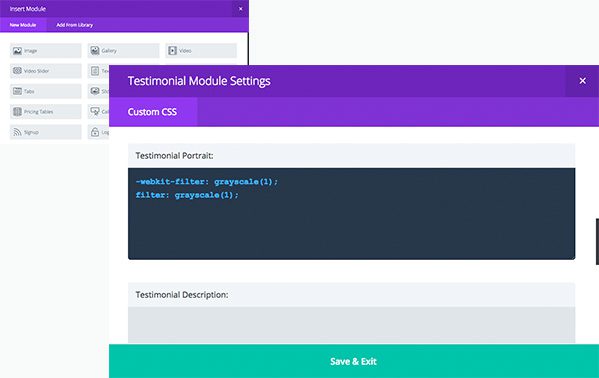Screen dimensions: 599x378
Task: Select the Pricing Tables module
Action: point(45,111)
